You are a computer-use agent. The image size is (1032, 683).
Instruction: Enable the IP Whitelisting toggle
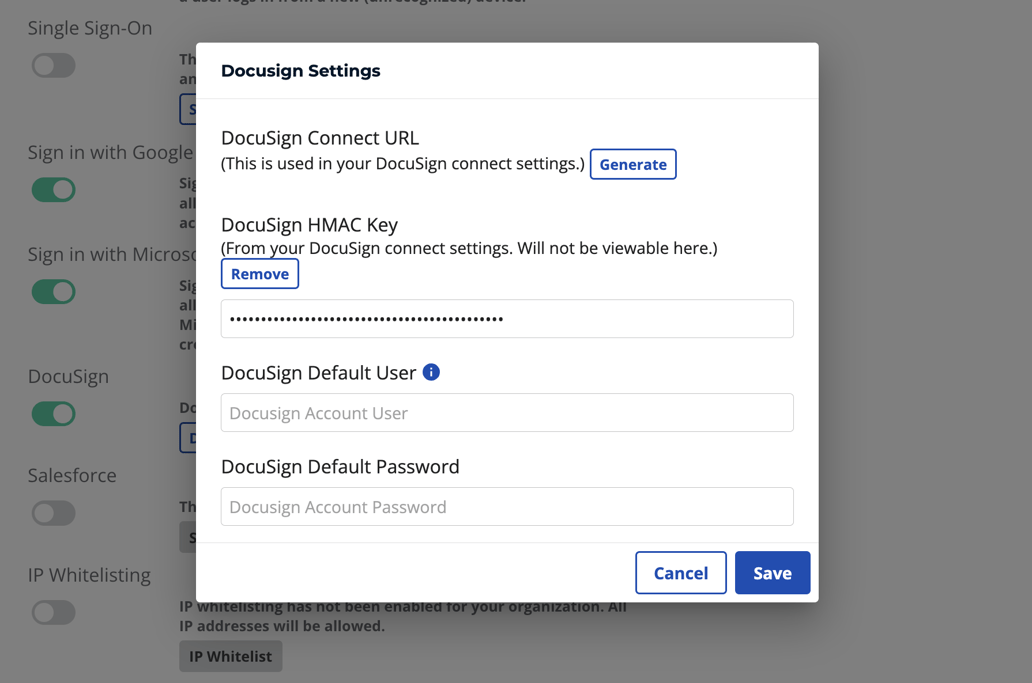point(53,612)
